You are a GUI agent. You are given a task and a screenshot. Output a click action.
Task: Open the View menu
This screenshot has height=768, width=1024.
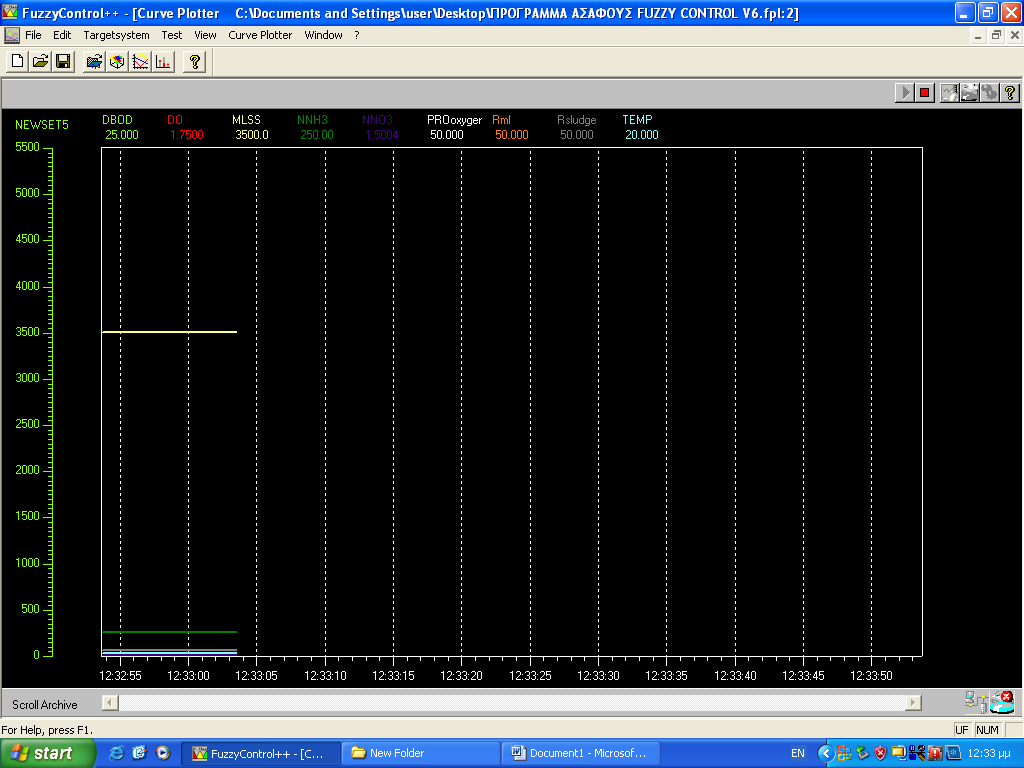205,35
